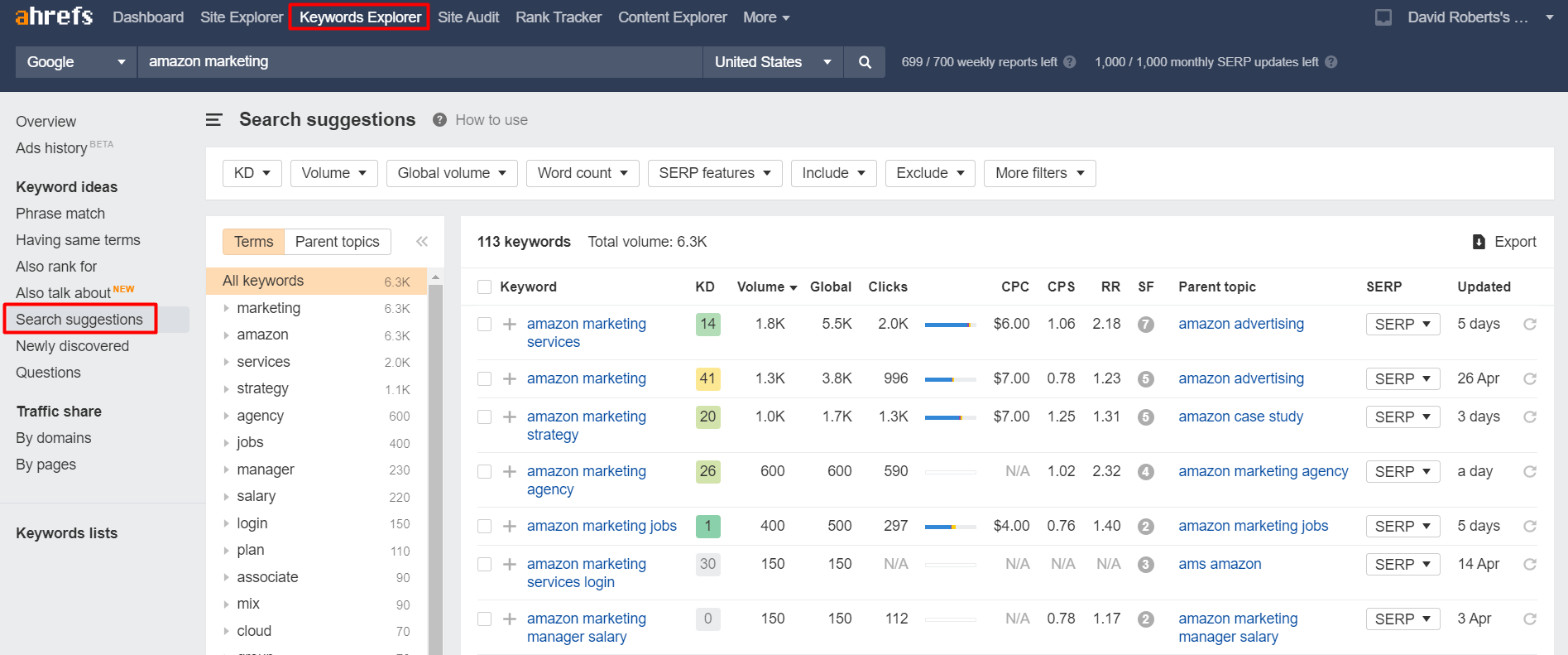Open the More navigation menu
This screenshot has height=655, width=1568.
pyautogui.click(x=766, y=17)
